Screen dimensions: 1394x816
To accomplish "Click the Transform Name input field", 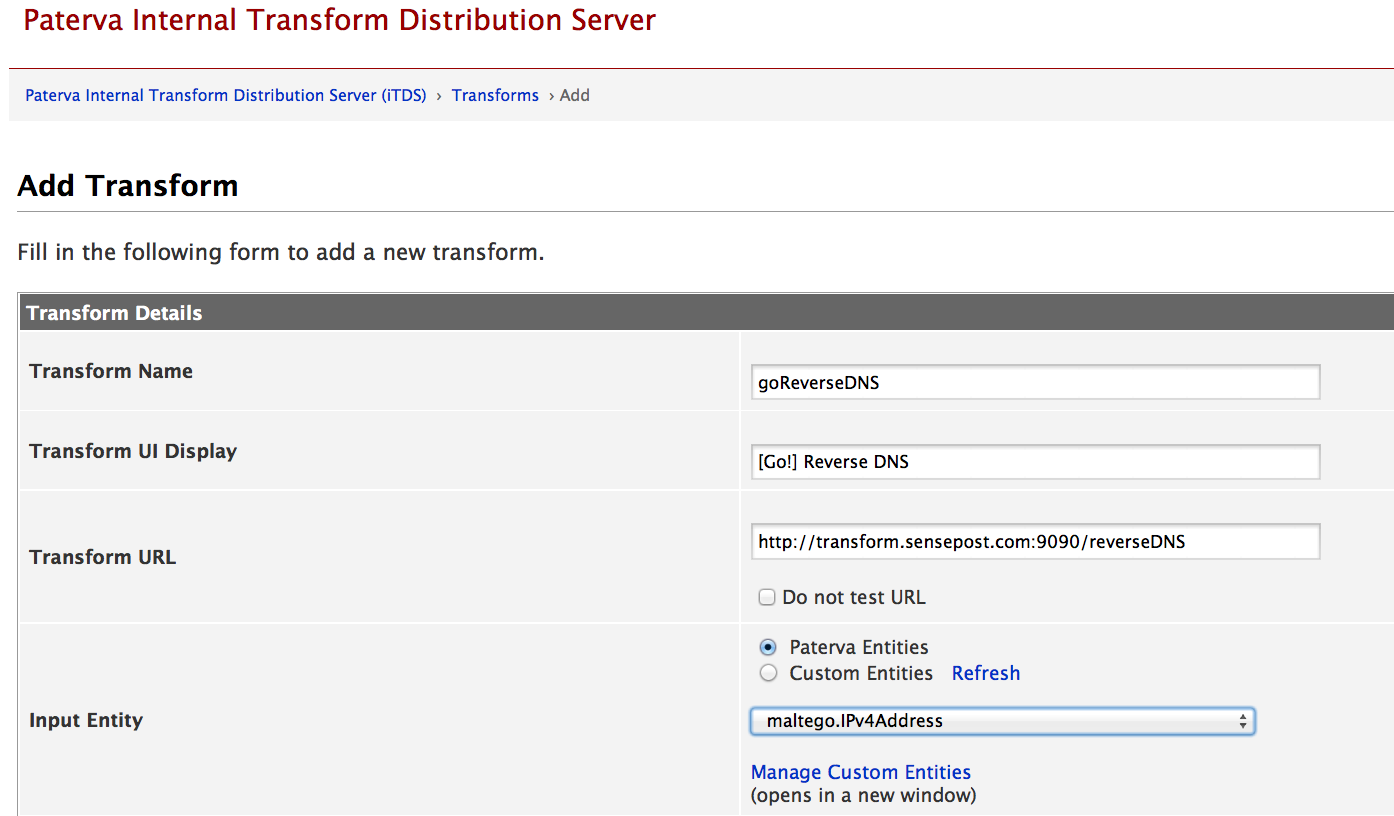I will click(1035, 382).
